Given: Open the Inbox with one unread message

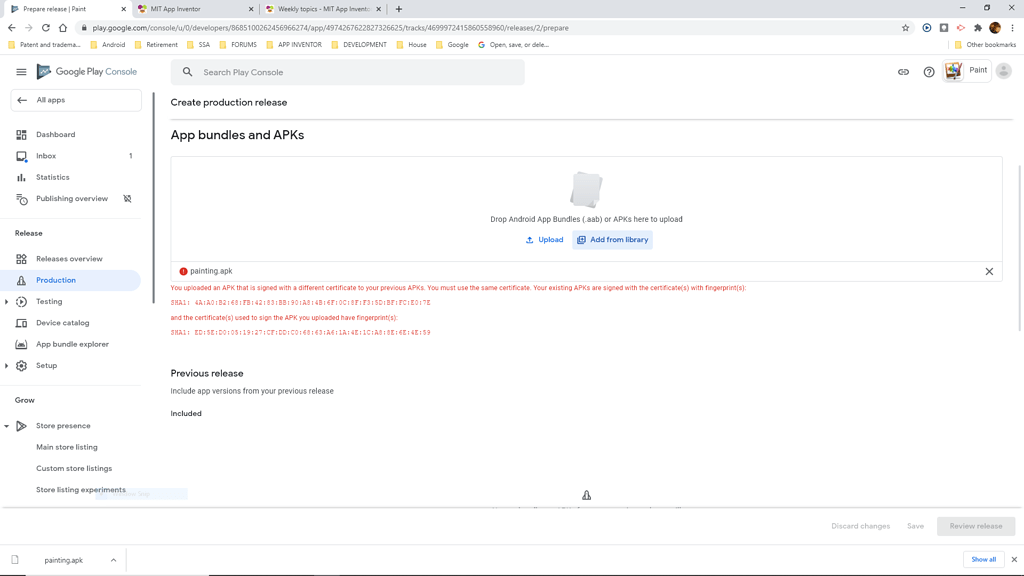Looking at the screenshot, I should tap(46, 155).
